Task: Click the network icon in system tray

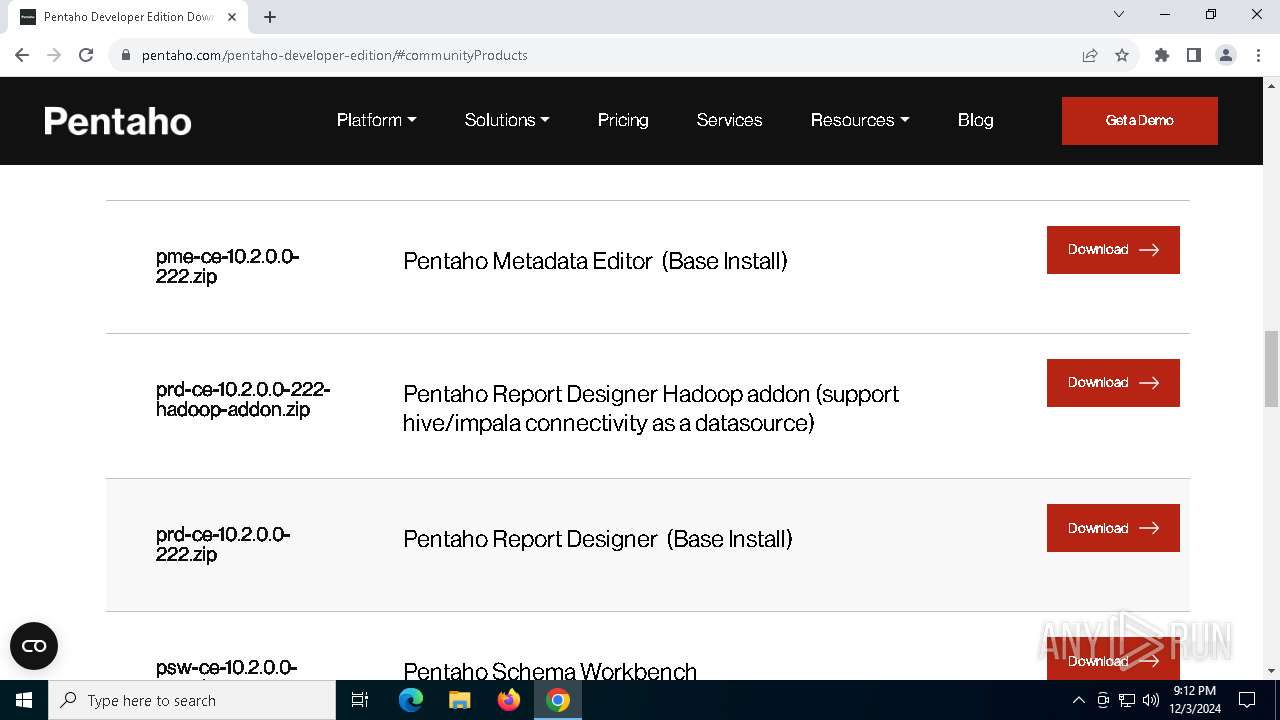Action: (x=1127, y=700)
